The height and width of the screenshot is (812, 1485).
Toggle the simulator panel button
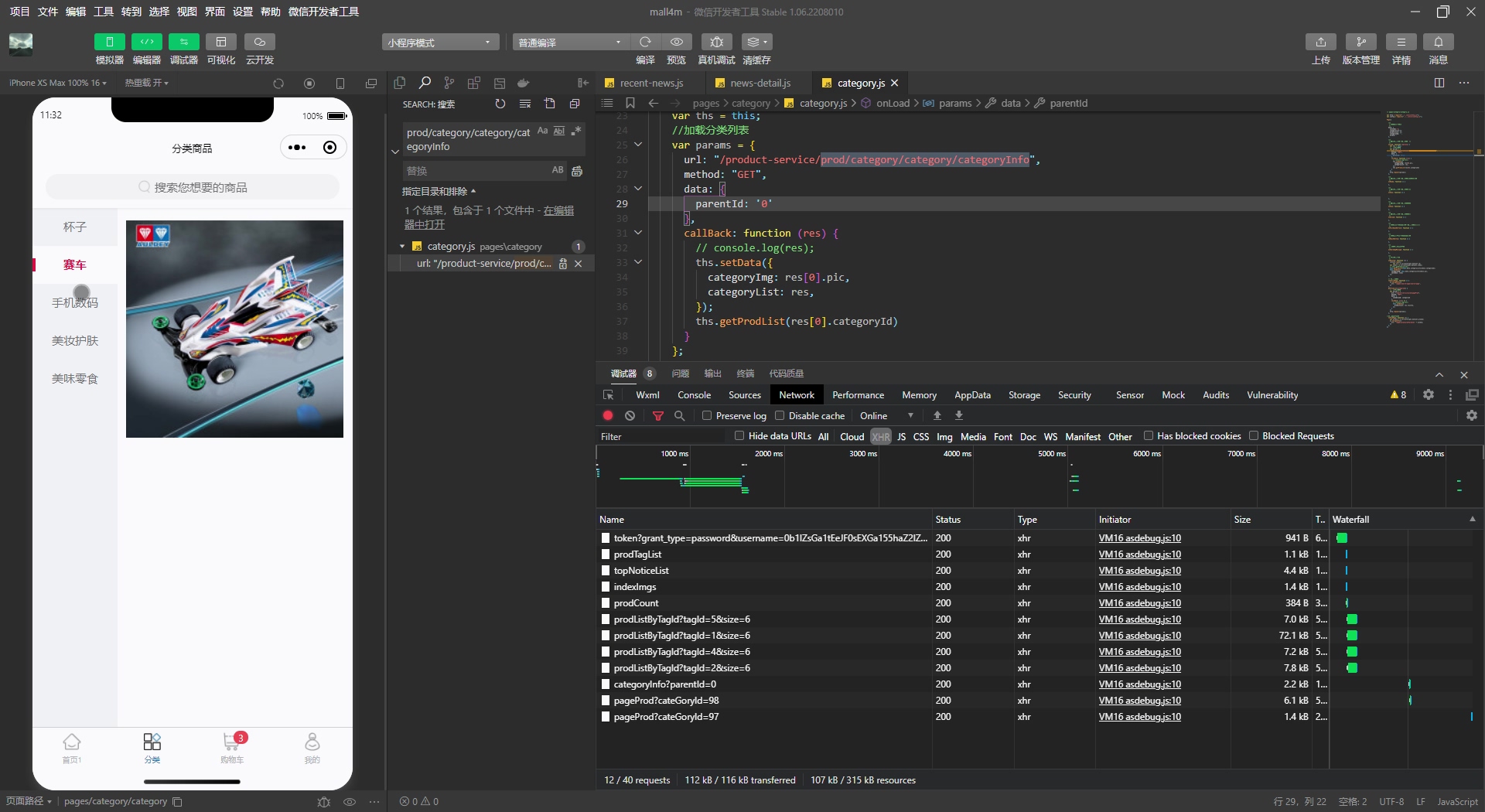pos(109,42)
